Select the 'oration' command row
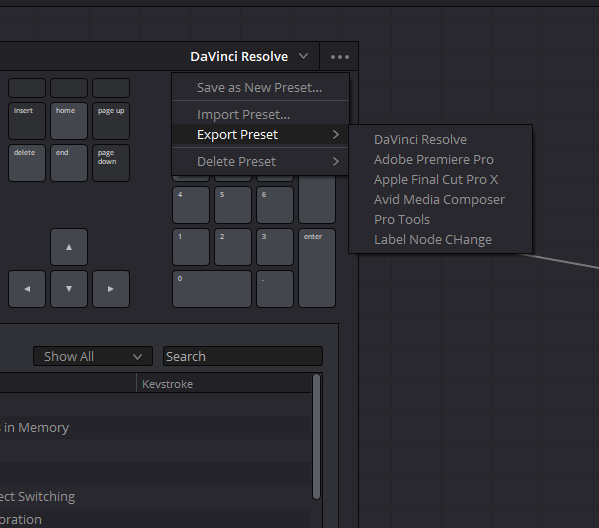This screenshot has height=528, width=599. 155,519
